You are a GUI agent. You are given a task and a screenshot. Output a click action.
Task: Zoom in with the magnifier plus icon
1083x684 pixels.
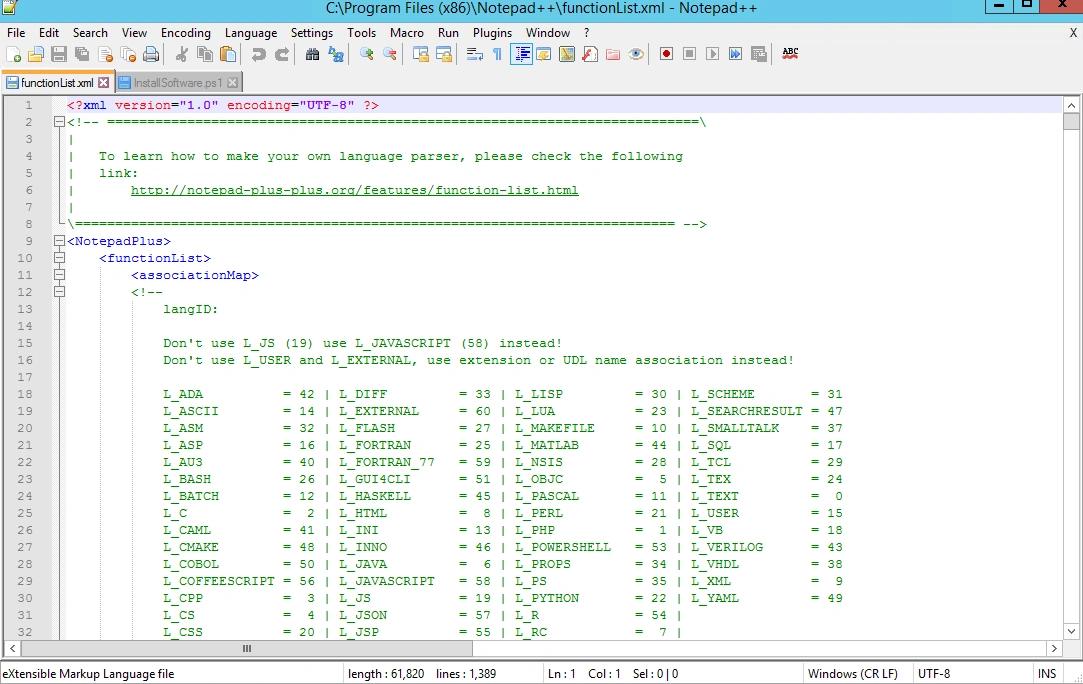[366, 55]
